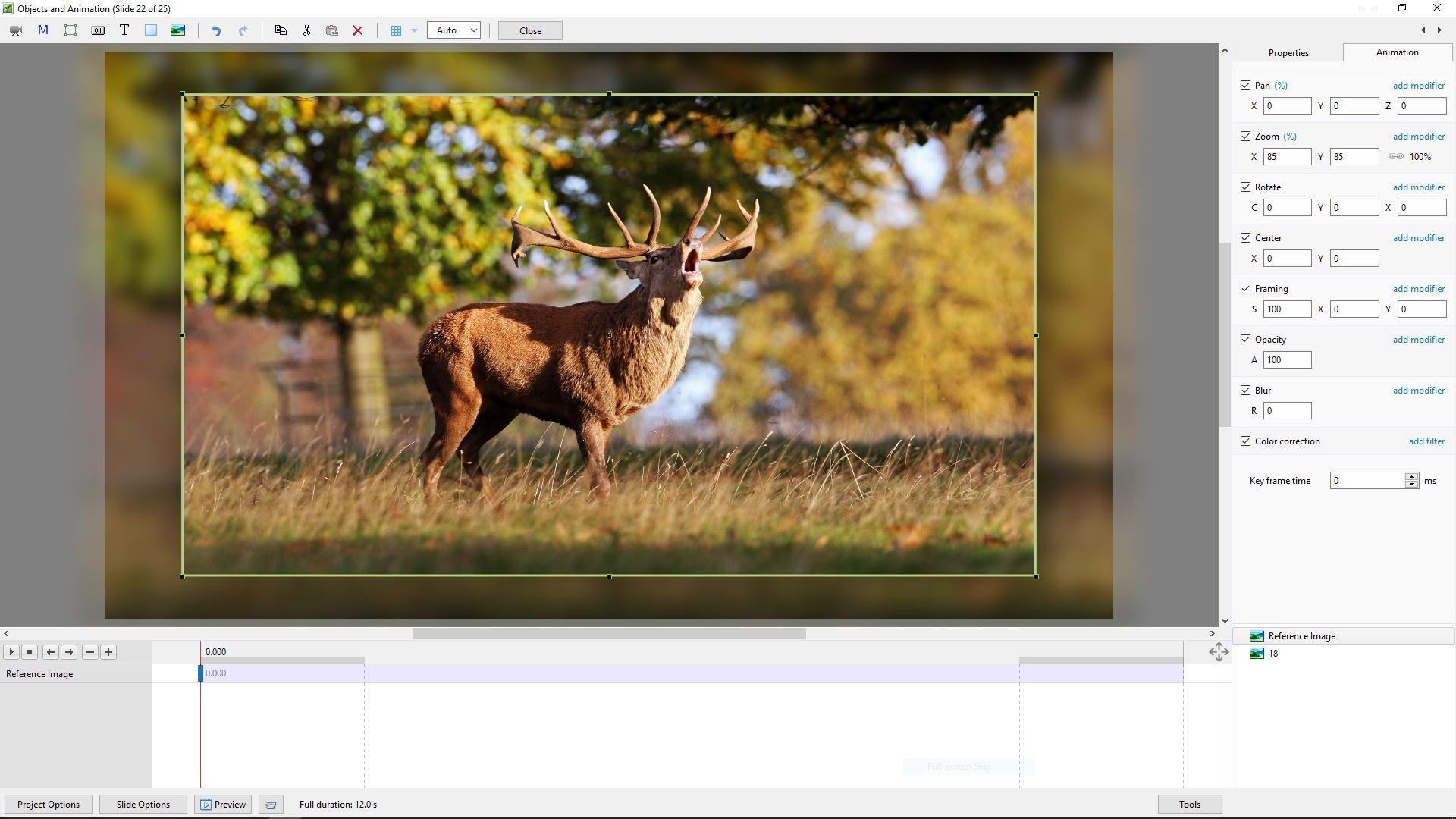Click the Opacity A value field
This screenshot has width=1456, height=819.
tap(1287, 360)
